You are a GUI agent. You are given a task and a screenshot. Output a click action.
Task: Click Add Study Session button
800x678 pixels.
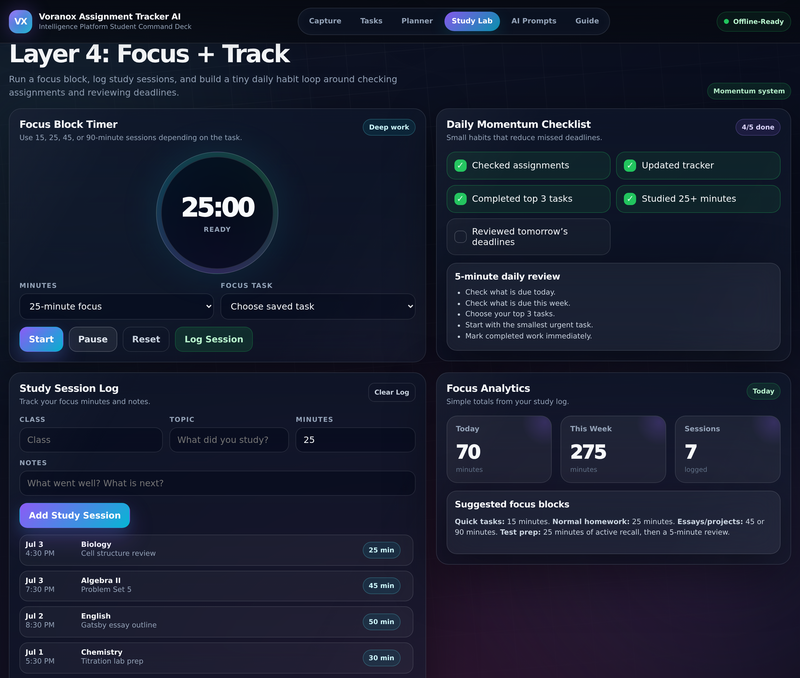74,516
